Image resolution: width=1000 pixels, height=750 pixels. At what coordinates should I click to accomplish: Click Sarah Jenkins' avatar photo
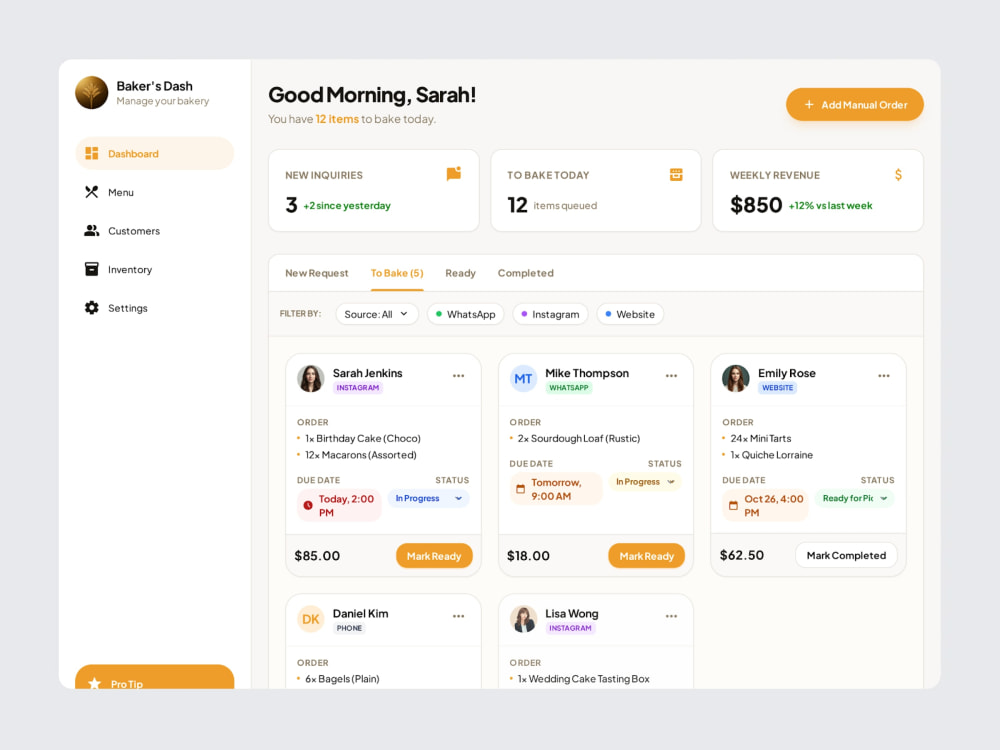[311, 379]
